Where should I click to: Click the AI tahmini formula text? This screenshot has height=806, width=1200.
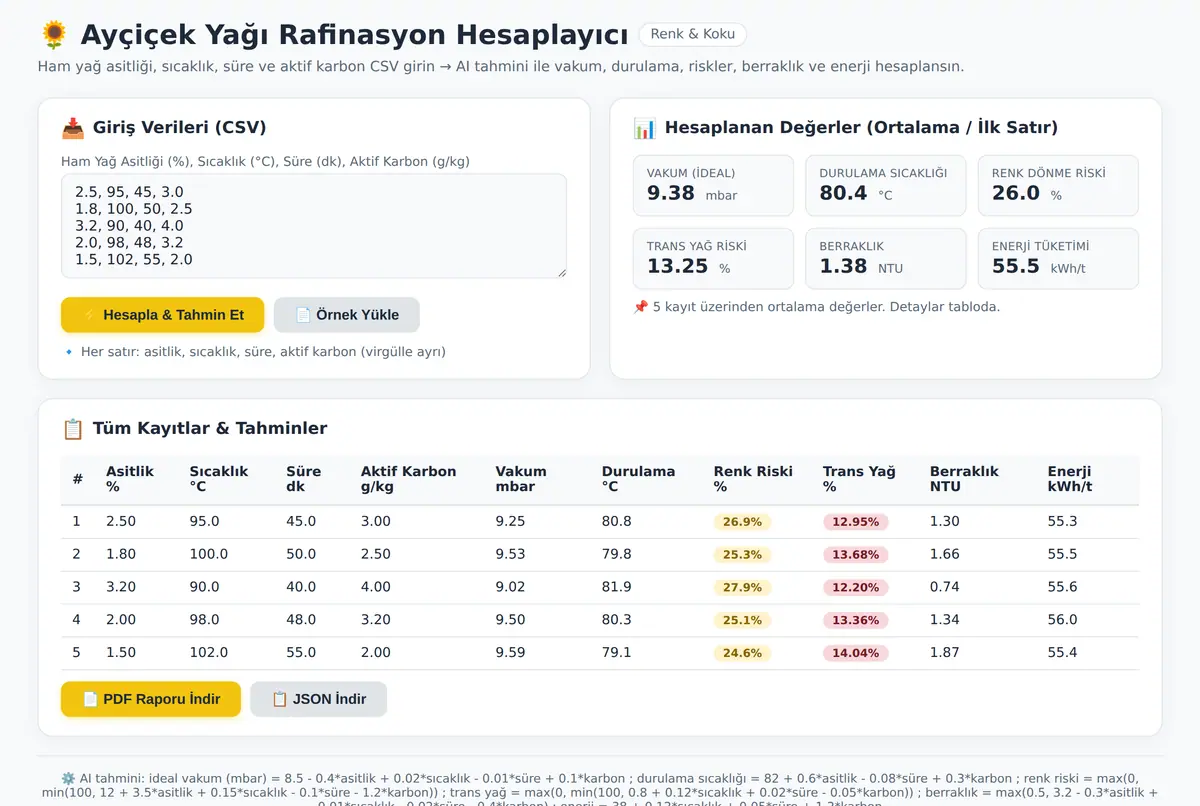[x=600, y=790]
